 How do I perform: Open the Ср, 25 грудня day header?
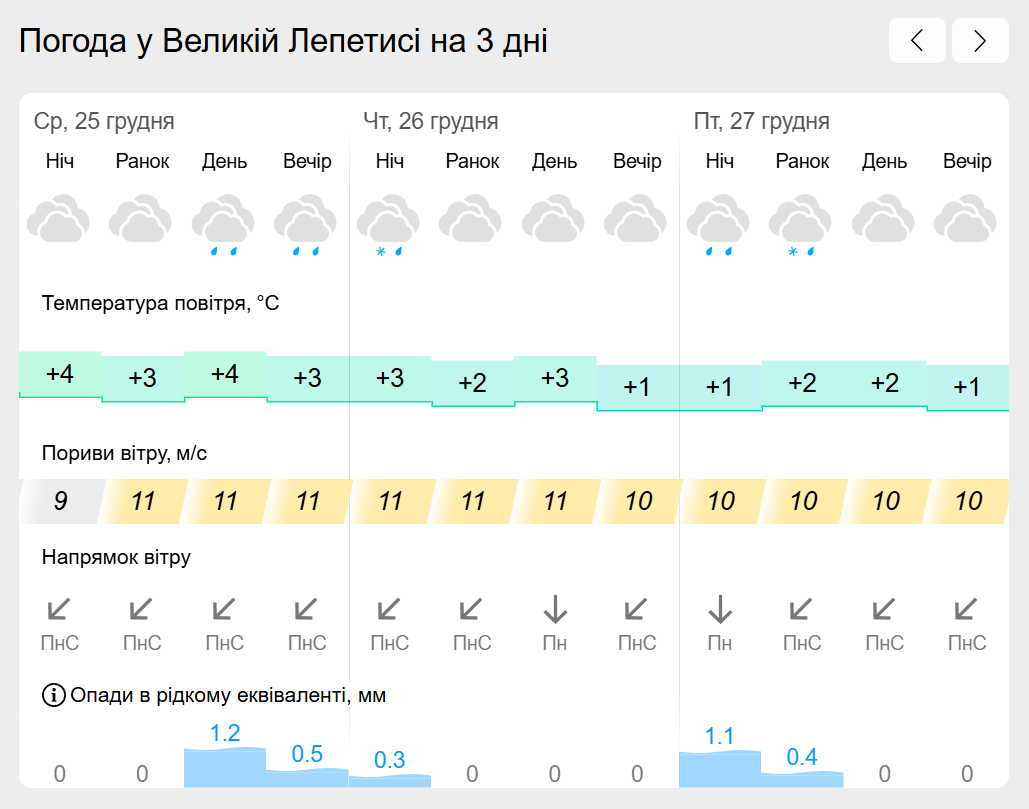click(x=104, y=121)
